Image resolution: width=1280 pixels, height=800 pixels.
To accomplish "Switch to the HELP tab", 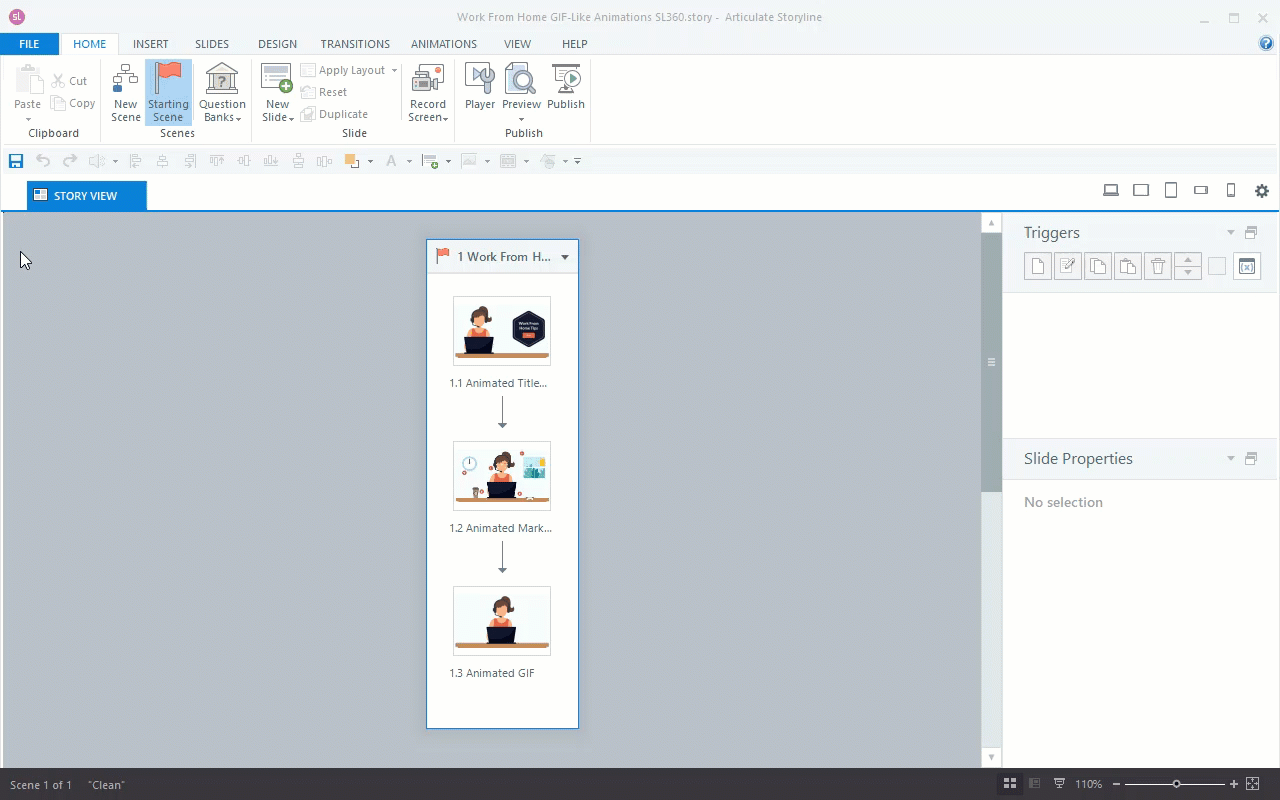I will click(x=574, y=44).
